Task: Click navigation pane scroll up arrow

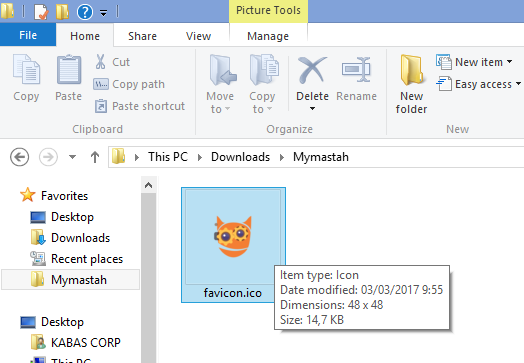Action: (148, 185)
